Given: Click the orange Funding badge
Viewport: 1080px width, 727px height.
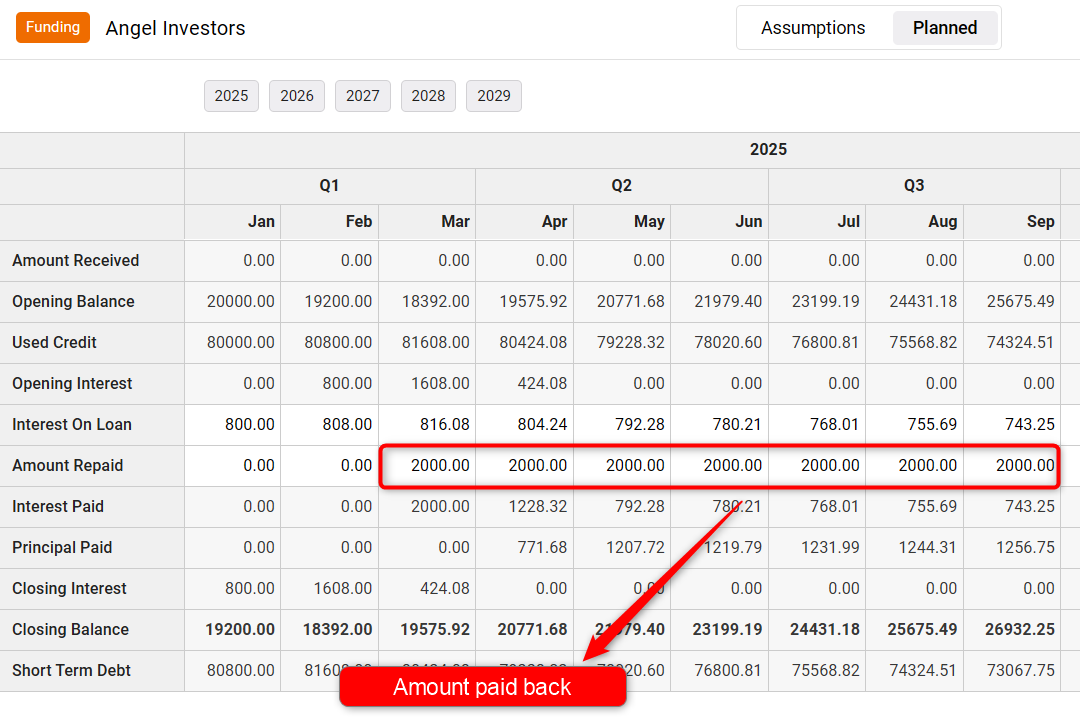Looking at the screenshot, I should click(x=53, y=28).
